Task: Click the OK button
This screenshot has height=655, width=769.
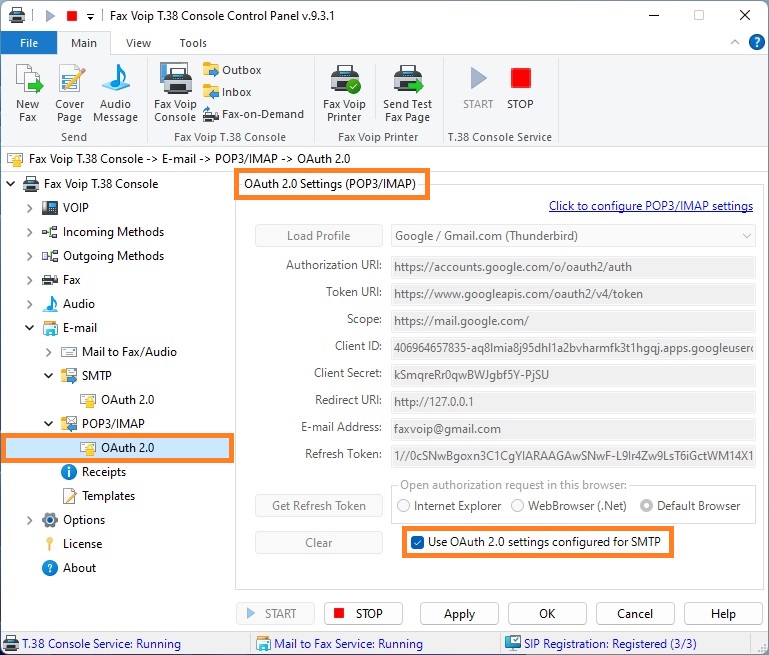Action: pos(547,614)
